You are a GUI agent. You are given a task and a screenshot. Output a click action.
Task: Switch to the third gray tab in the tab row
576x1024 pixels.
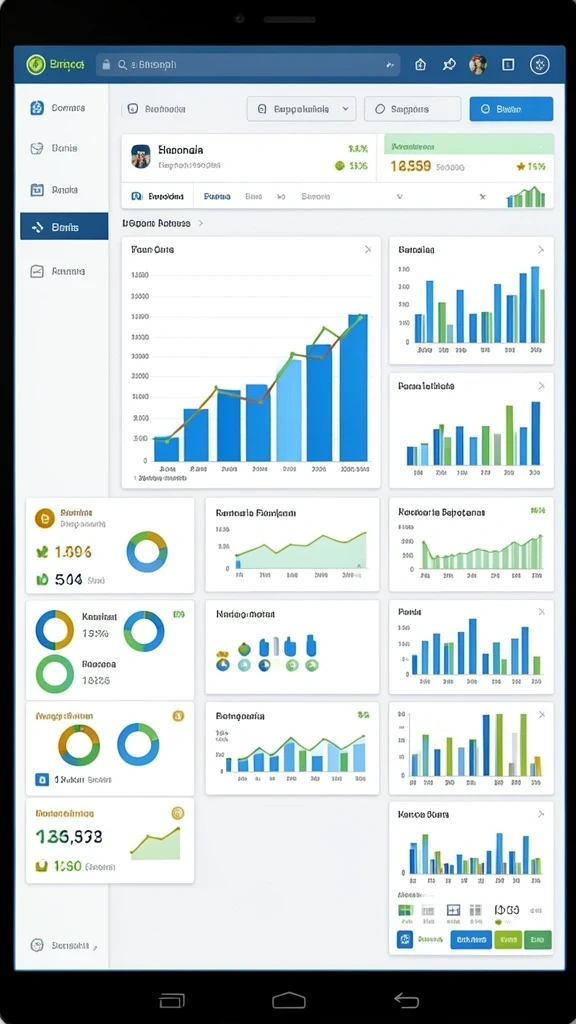coord(253,196)
